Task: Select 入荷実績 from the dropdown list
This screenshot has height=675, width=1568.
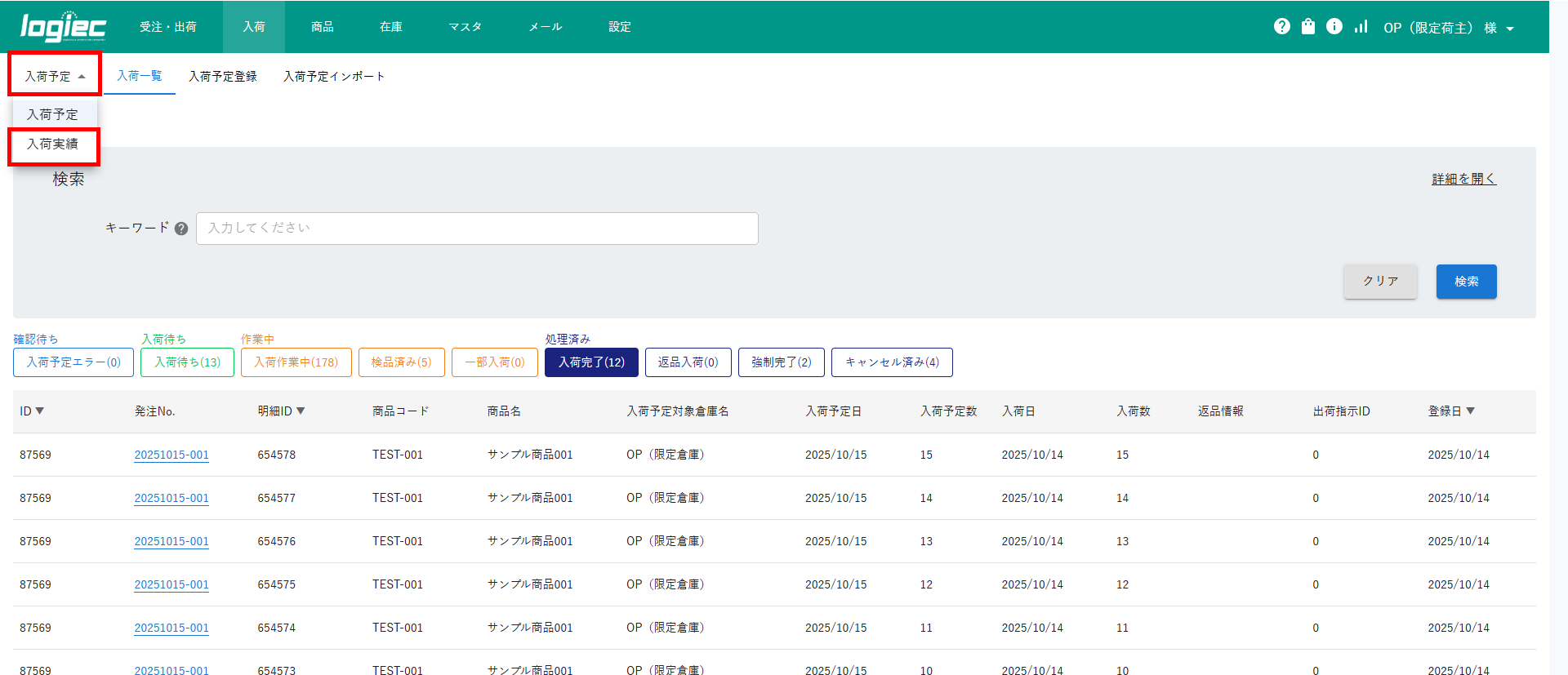Action: (53, 144)
